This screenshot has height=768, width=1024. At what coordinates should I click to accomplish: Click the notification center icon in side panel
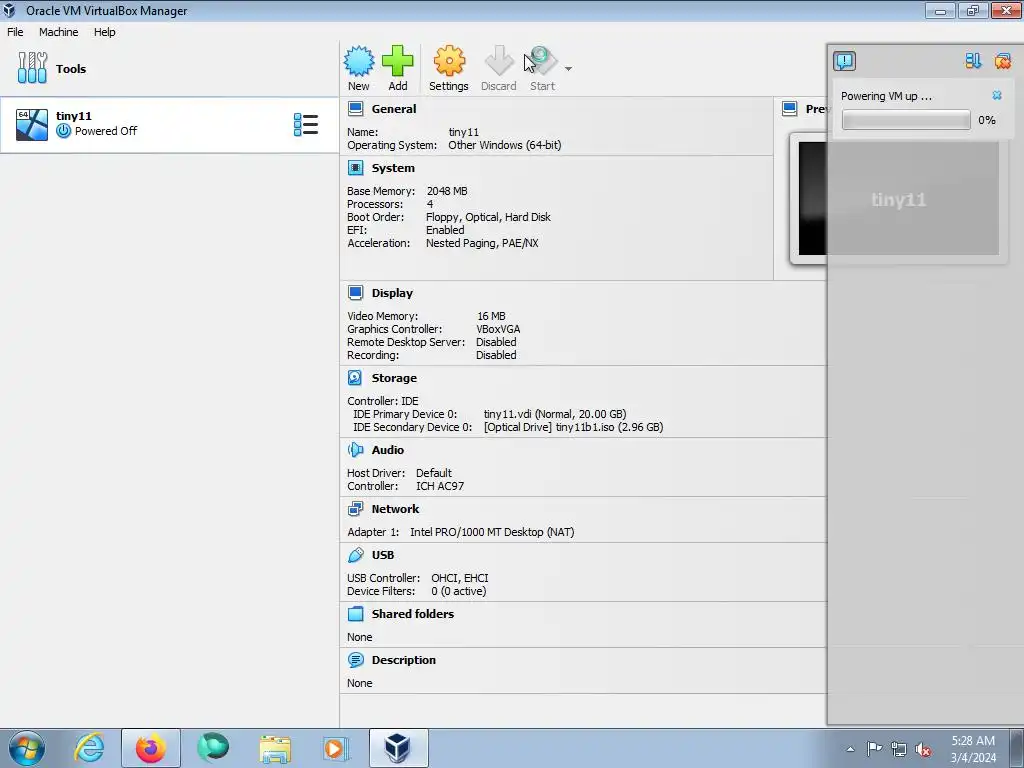(x=844, y=61)
